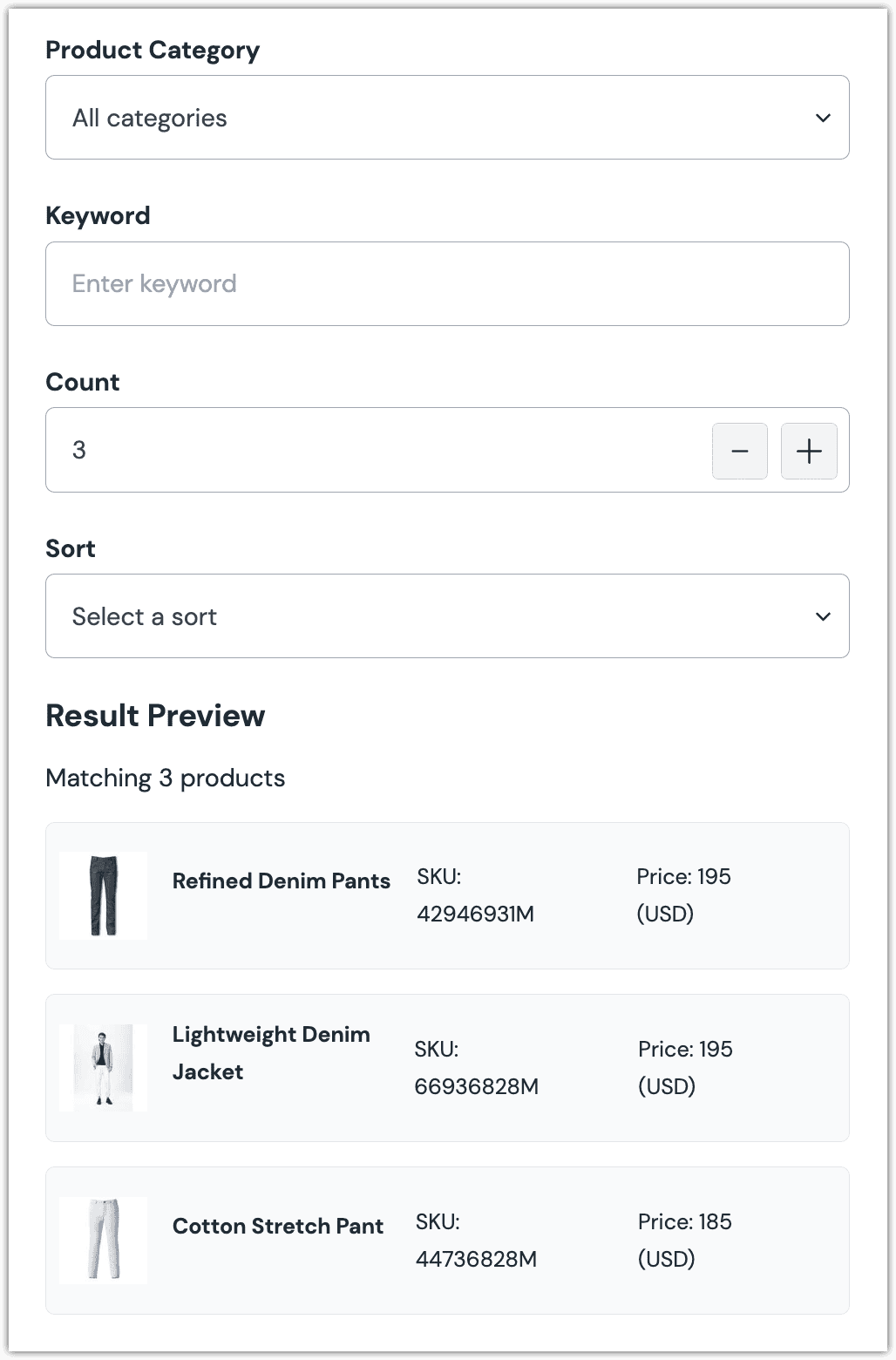Click the Price 185 (USD) text
Viewport: 896px width, 1360px height.
684,1240
